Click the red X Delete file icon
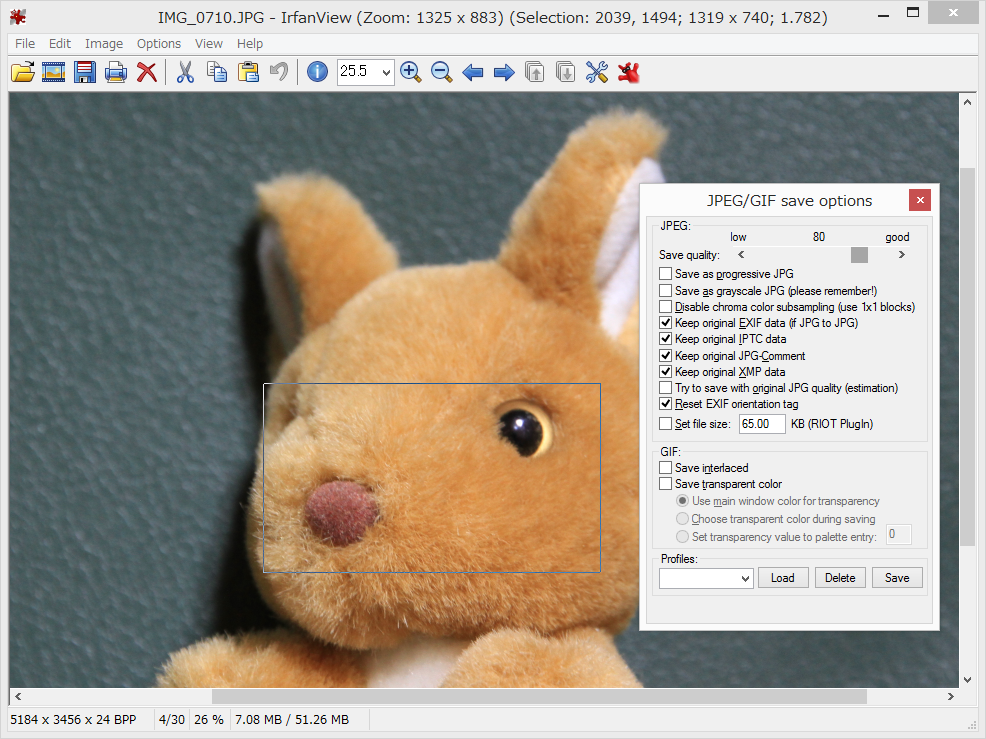 point(147,72)
